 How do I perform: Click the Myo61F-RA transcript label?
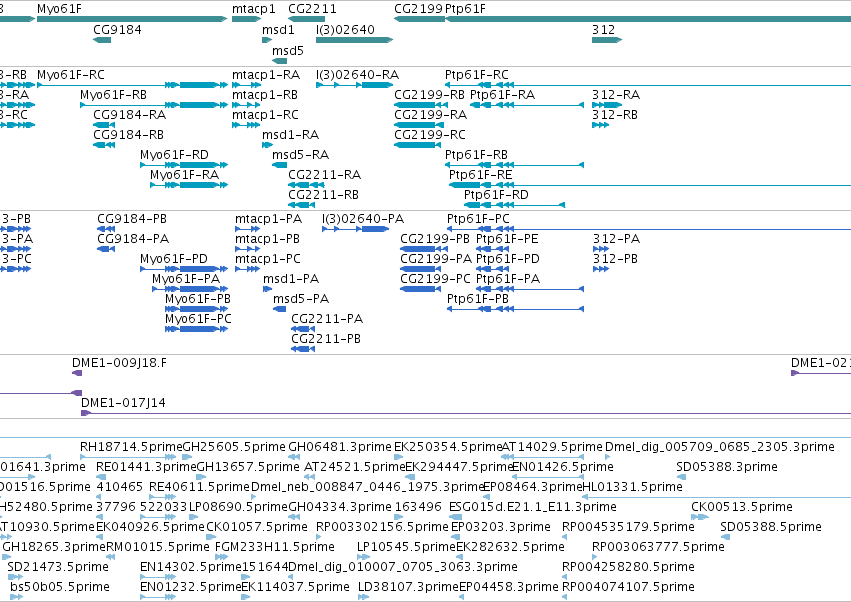[185, 174]
